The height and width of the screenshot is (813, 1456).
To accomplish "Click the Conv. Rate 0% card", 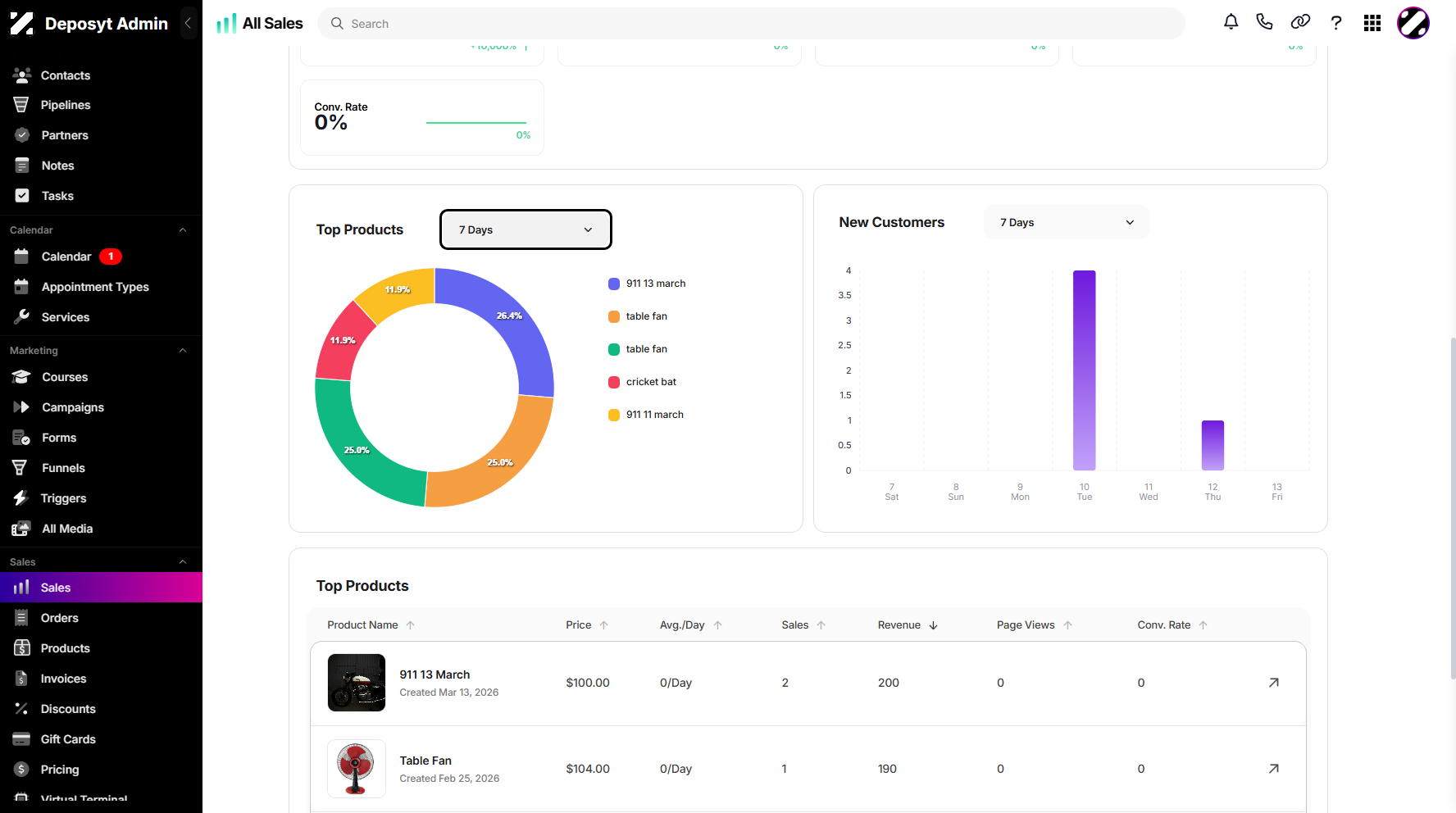I will coord(422,118).
